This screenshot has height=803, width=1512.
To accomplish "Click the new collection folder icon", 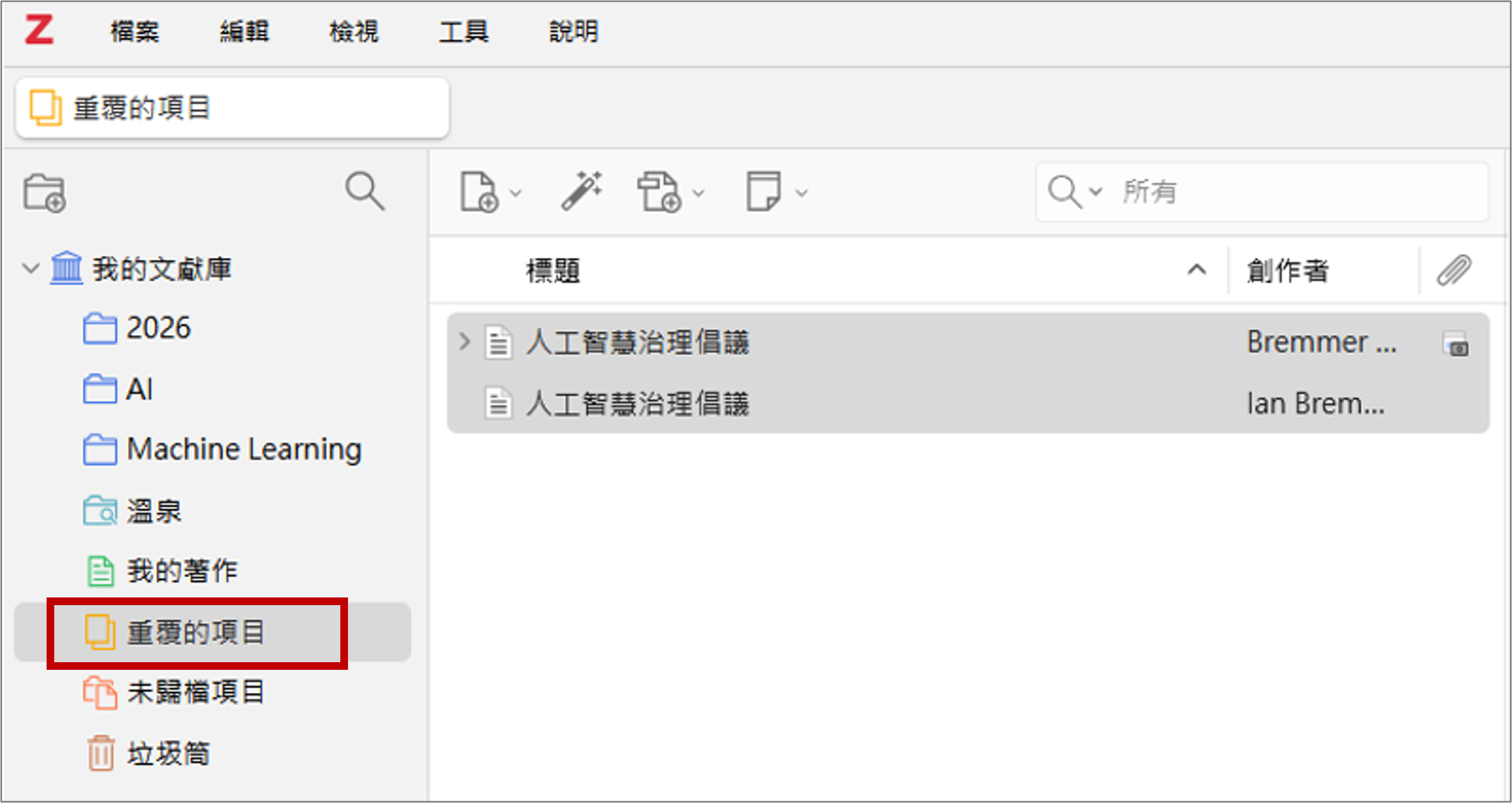I will click(44, 193).
